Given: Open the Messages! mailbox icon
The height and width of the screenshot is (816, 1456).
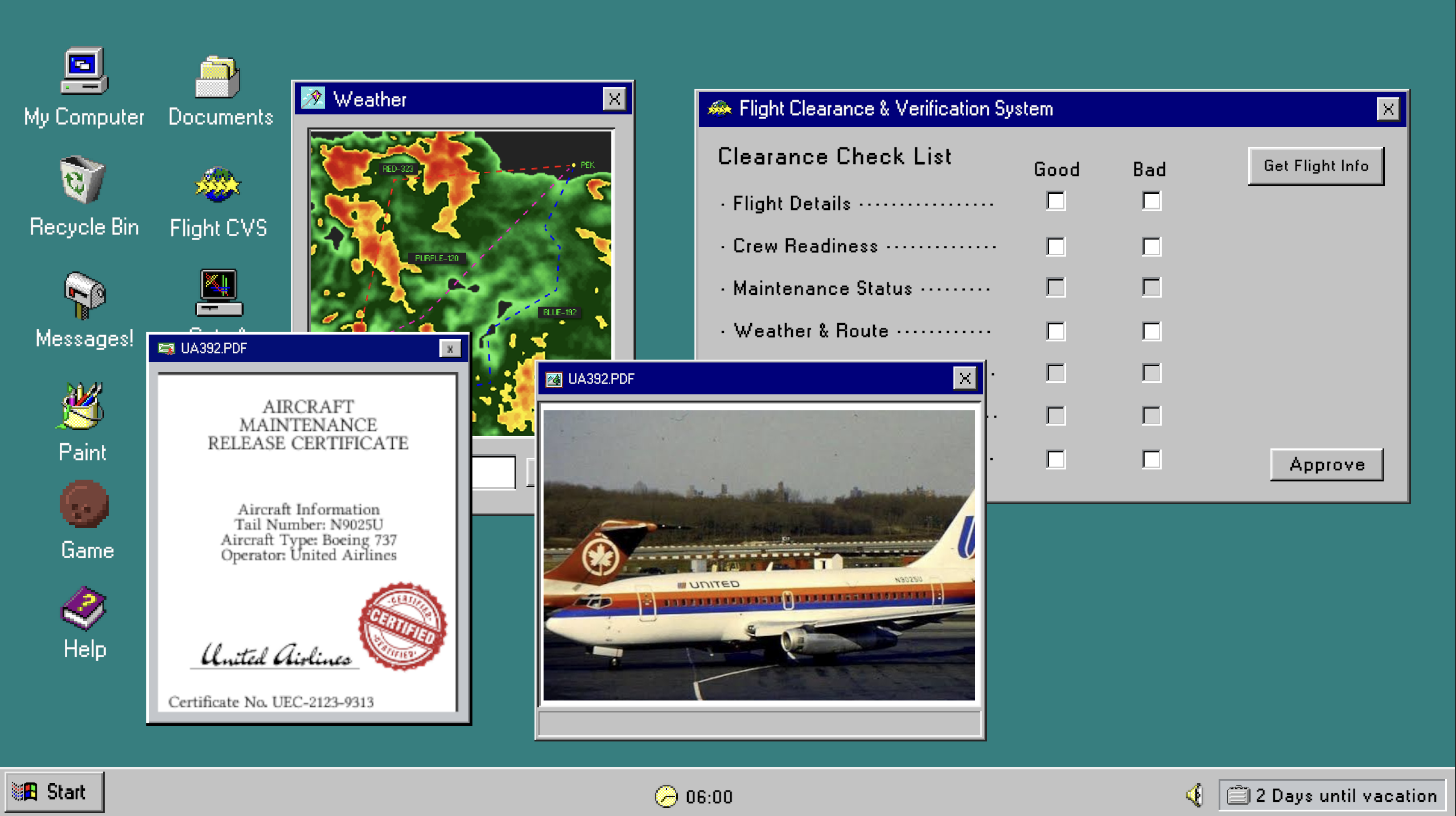Looking at the screenshot, I should coord(84,295).
